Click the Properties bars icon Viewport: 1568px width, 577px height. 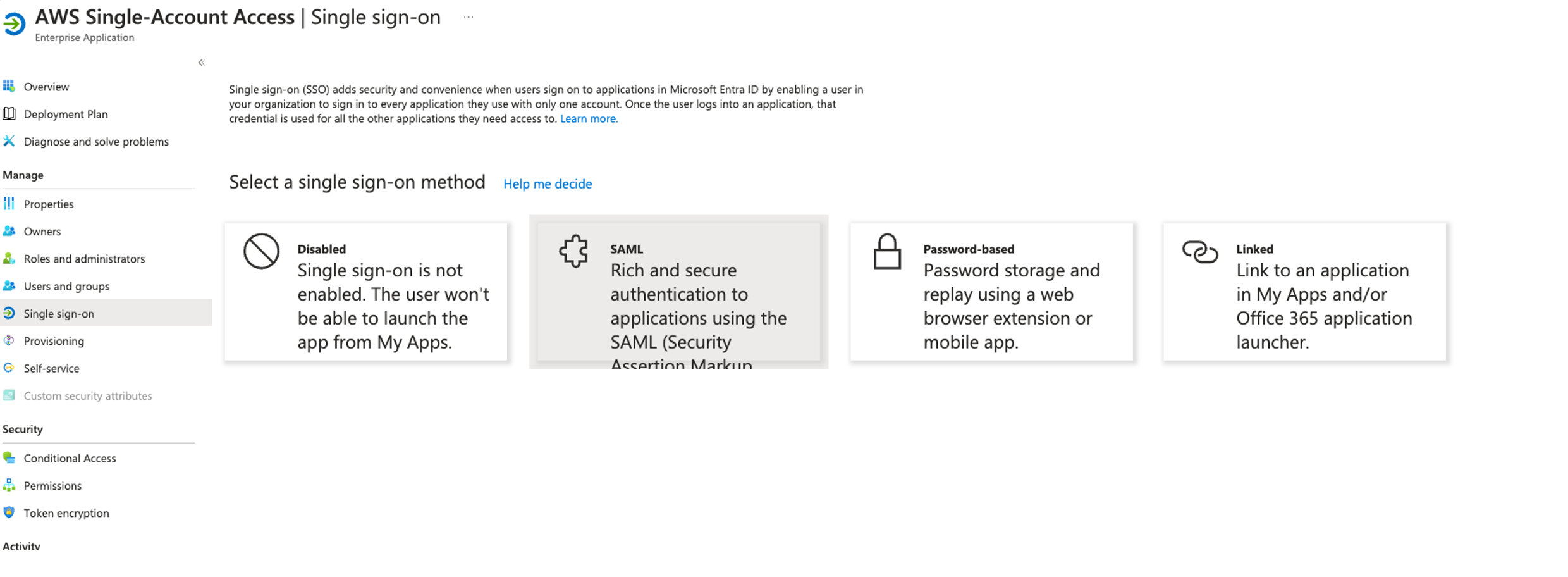click(x=9, y=204)
